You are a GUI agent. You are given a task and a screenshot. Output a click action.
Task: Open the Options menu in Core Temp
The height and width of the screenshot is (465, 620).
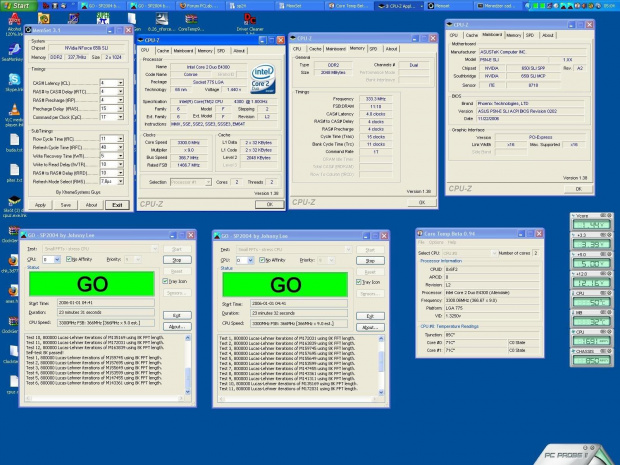pos(436,242)
